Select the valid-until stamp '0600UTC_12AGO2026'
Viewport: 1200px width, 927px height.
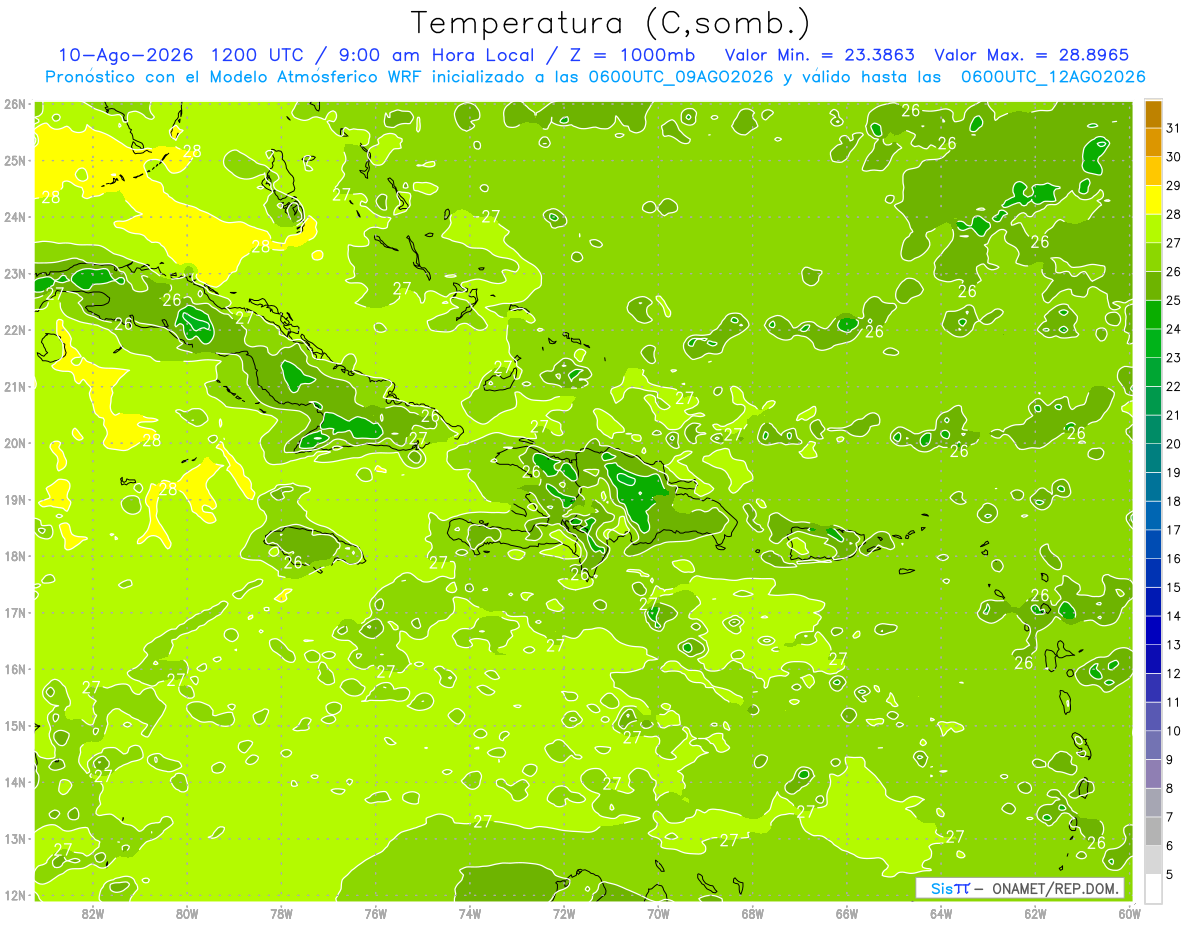click(1053, 76)
